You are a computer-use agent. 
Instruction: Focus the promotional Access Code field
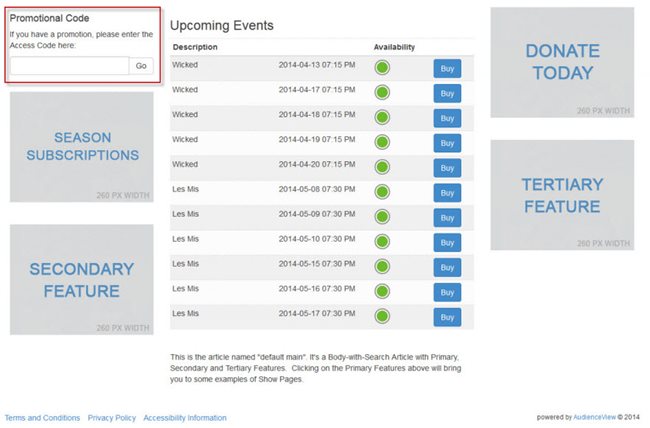pyautogui.click(x=70, y=66)
